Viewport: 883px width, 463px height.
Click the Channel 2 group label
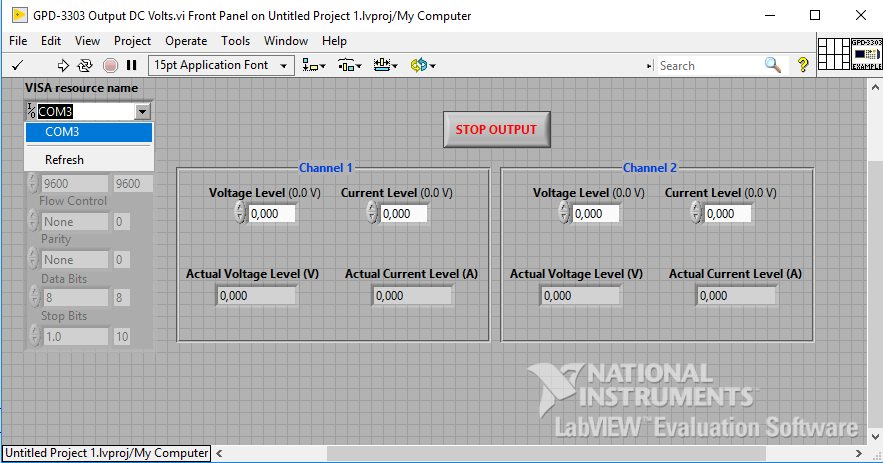650,168
